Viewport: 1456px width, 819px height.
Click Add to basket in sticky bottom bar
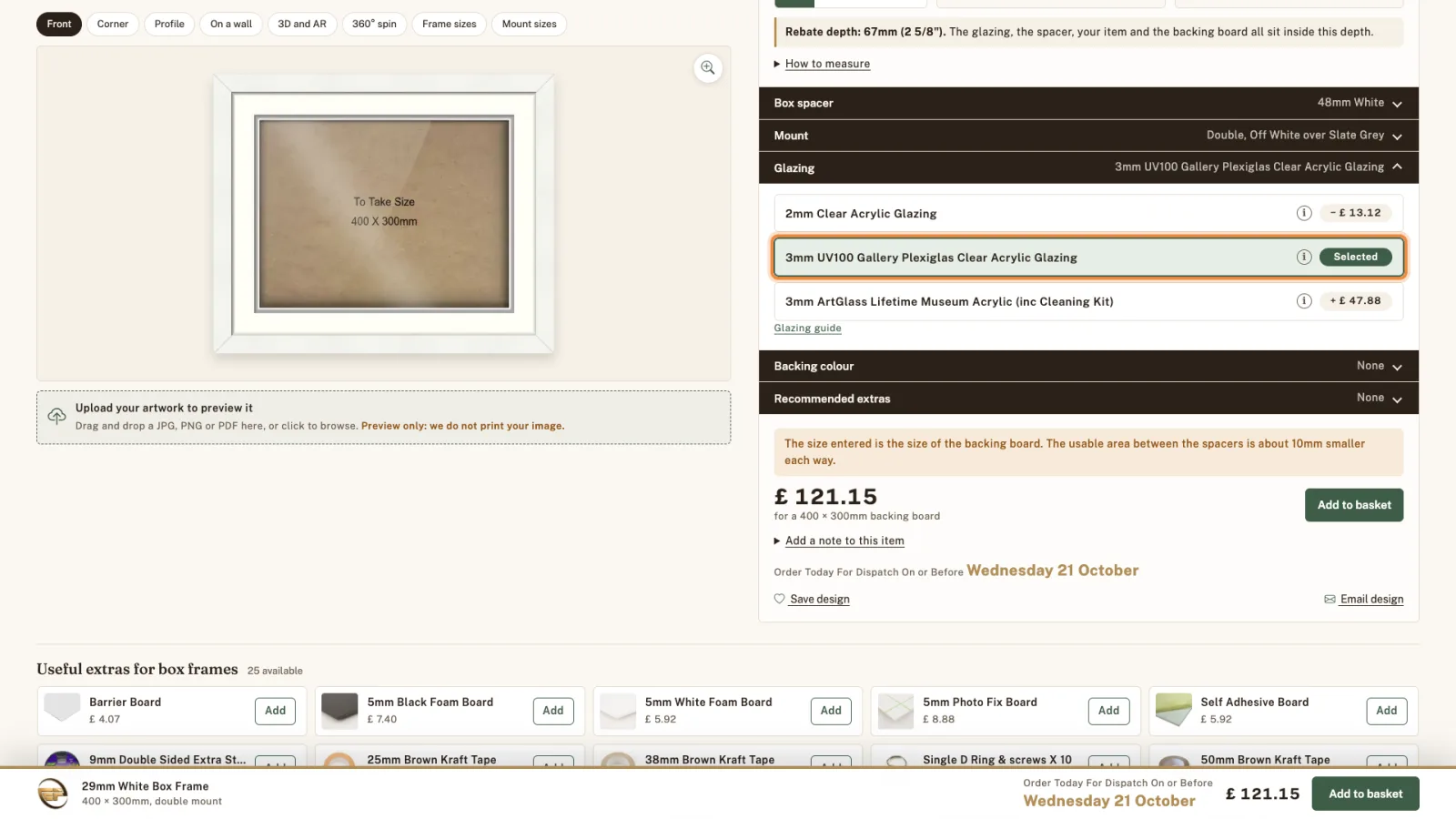pyautogui.click(x=1365, y=794)
